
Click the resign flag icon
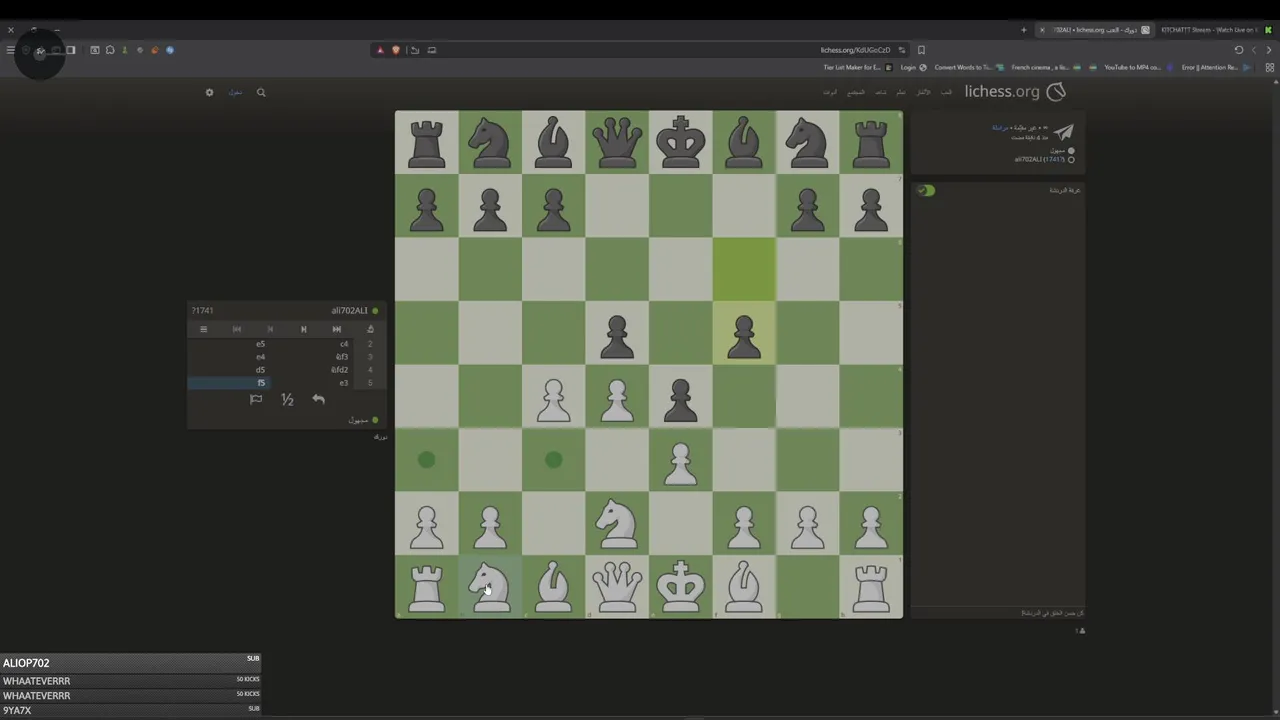coord(256,399)
